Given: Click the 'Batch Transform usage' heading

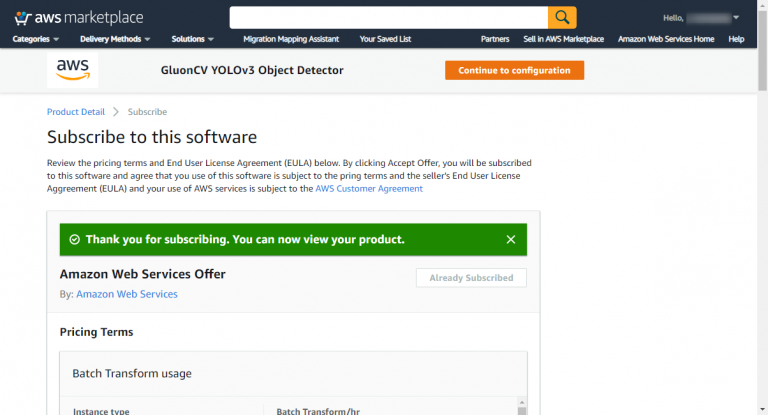Looking at the screenshot, I should click(132, 374).
